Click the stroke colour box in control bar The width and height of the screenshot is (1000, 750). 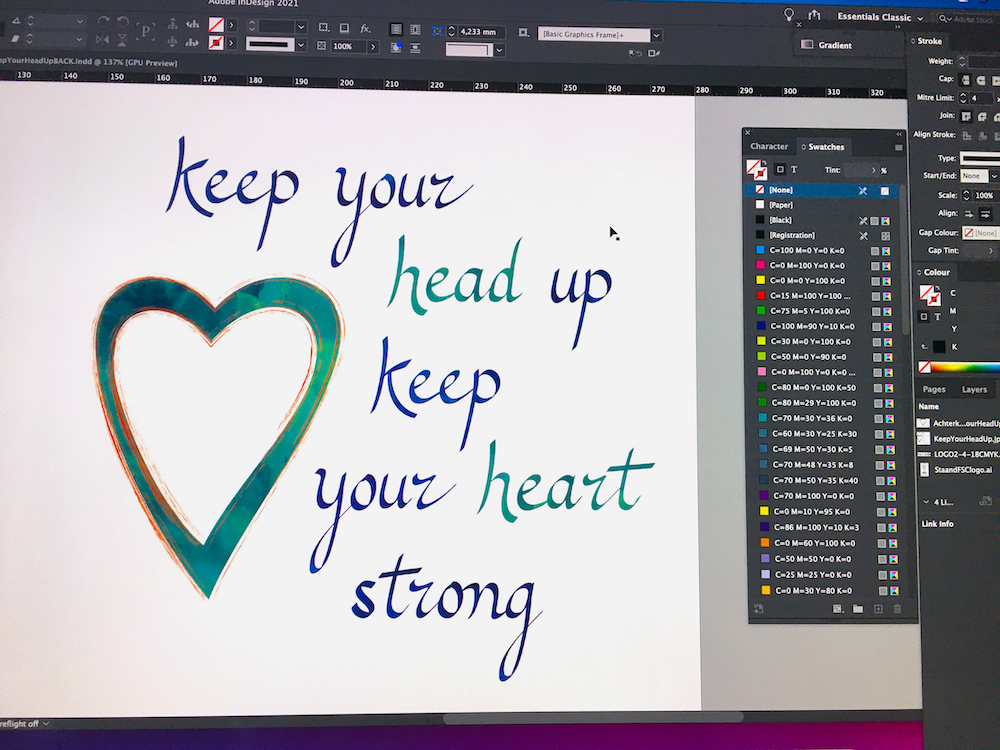pos(216,43)
